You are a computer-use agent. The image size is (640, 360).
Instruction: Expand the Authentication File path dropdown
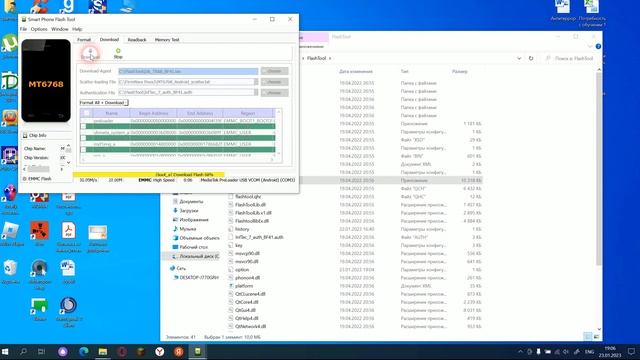(256, 92)
